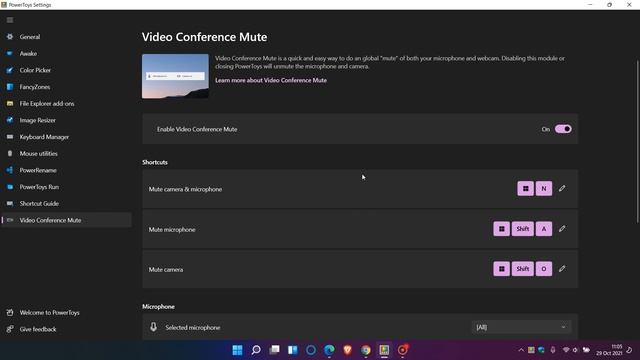
Task: Edit the Mute camera shortcut
Action: click(562, 269)
